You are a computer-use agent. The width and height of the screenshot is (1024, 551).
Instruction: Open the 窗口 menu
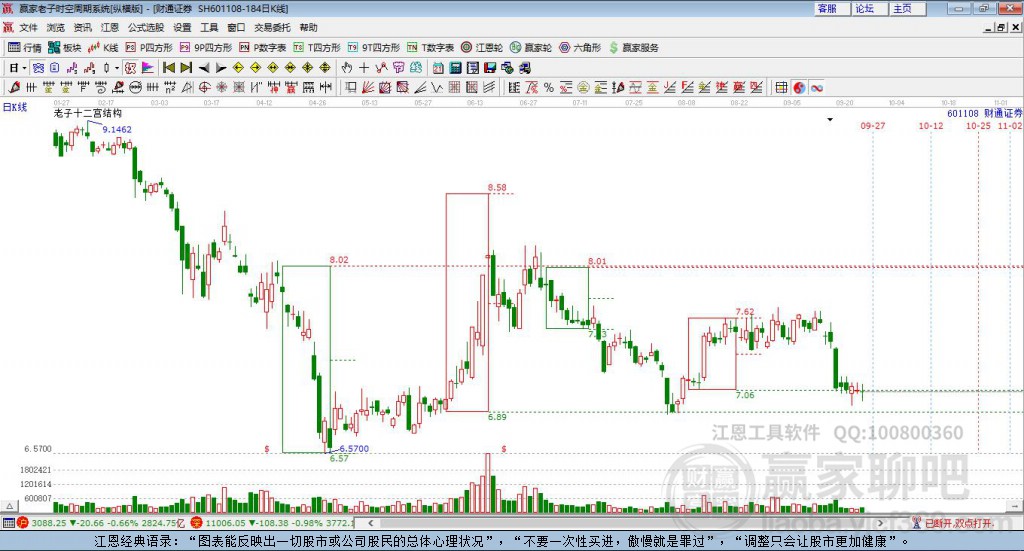tap(236, 27)
